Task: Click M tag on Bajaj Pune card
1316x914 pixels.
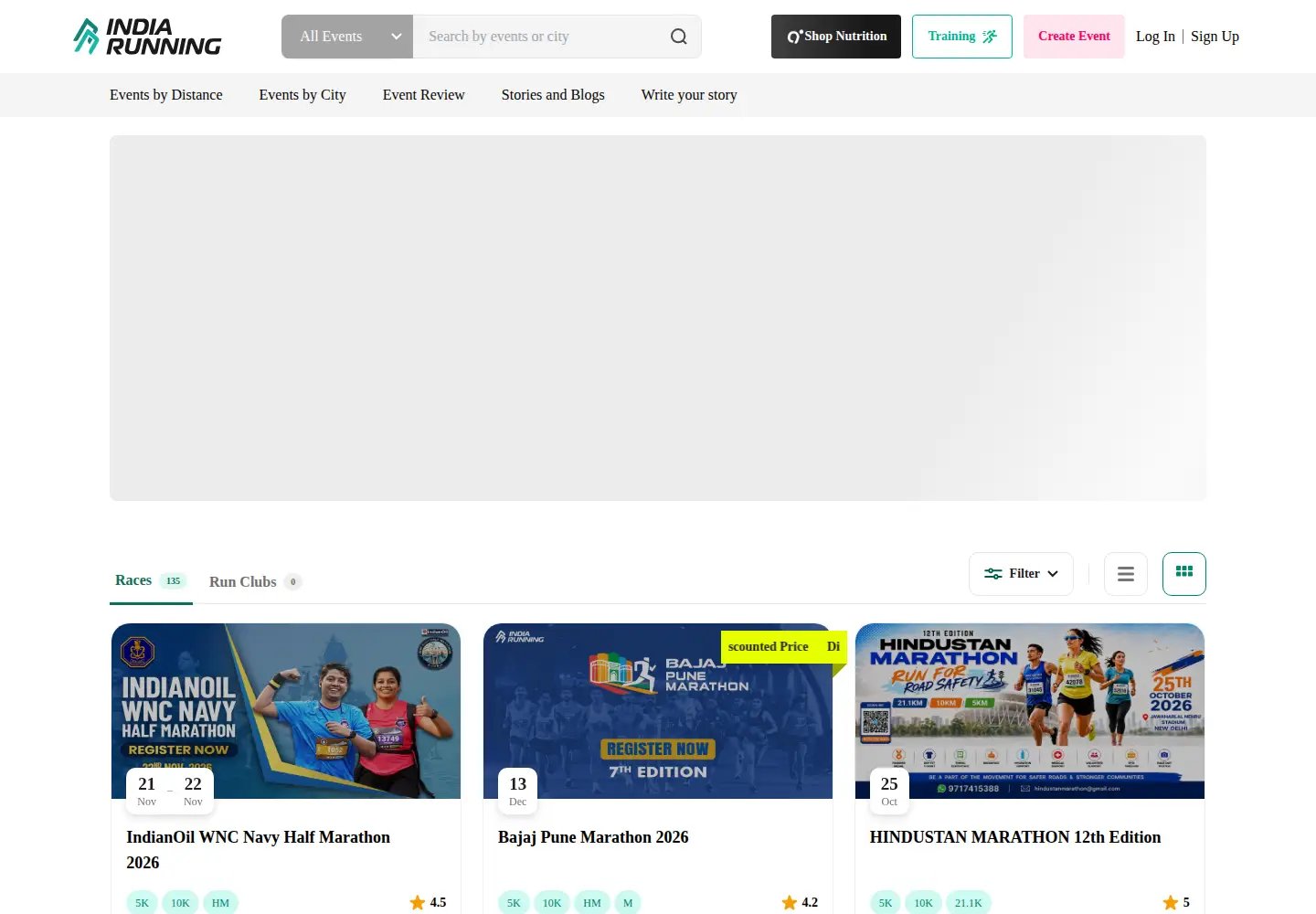Action: click(628, 903)
